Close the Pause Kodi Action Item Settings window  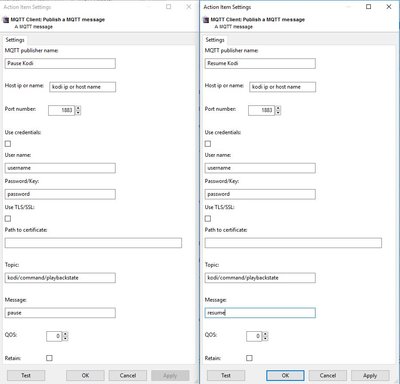(x=189, y=7)
